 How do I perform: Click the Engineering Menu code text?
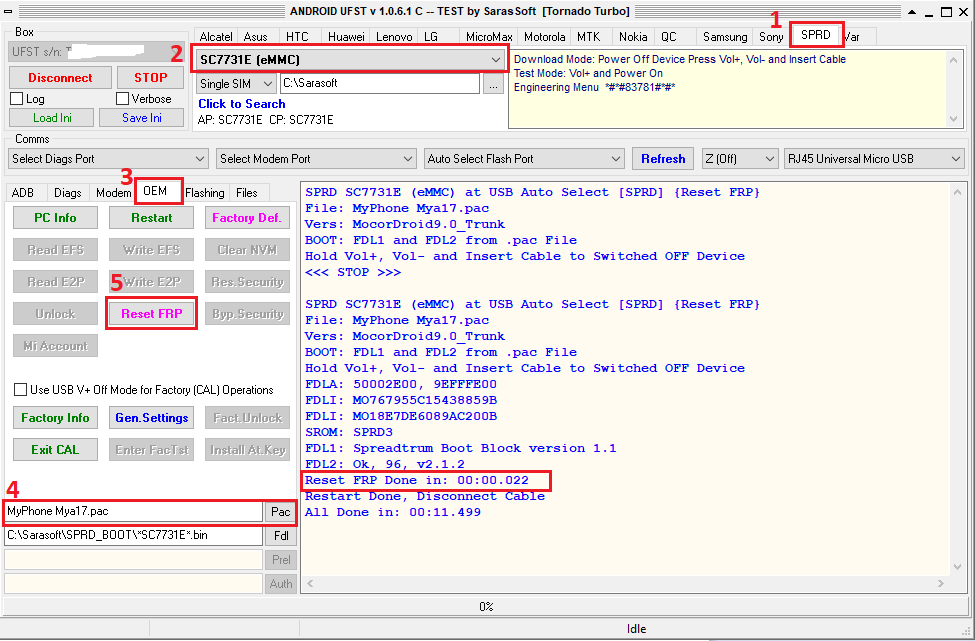point(594,88)
